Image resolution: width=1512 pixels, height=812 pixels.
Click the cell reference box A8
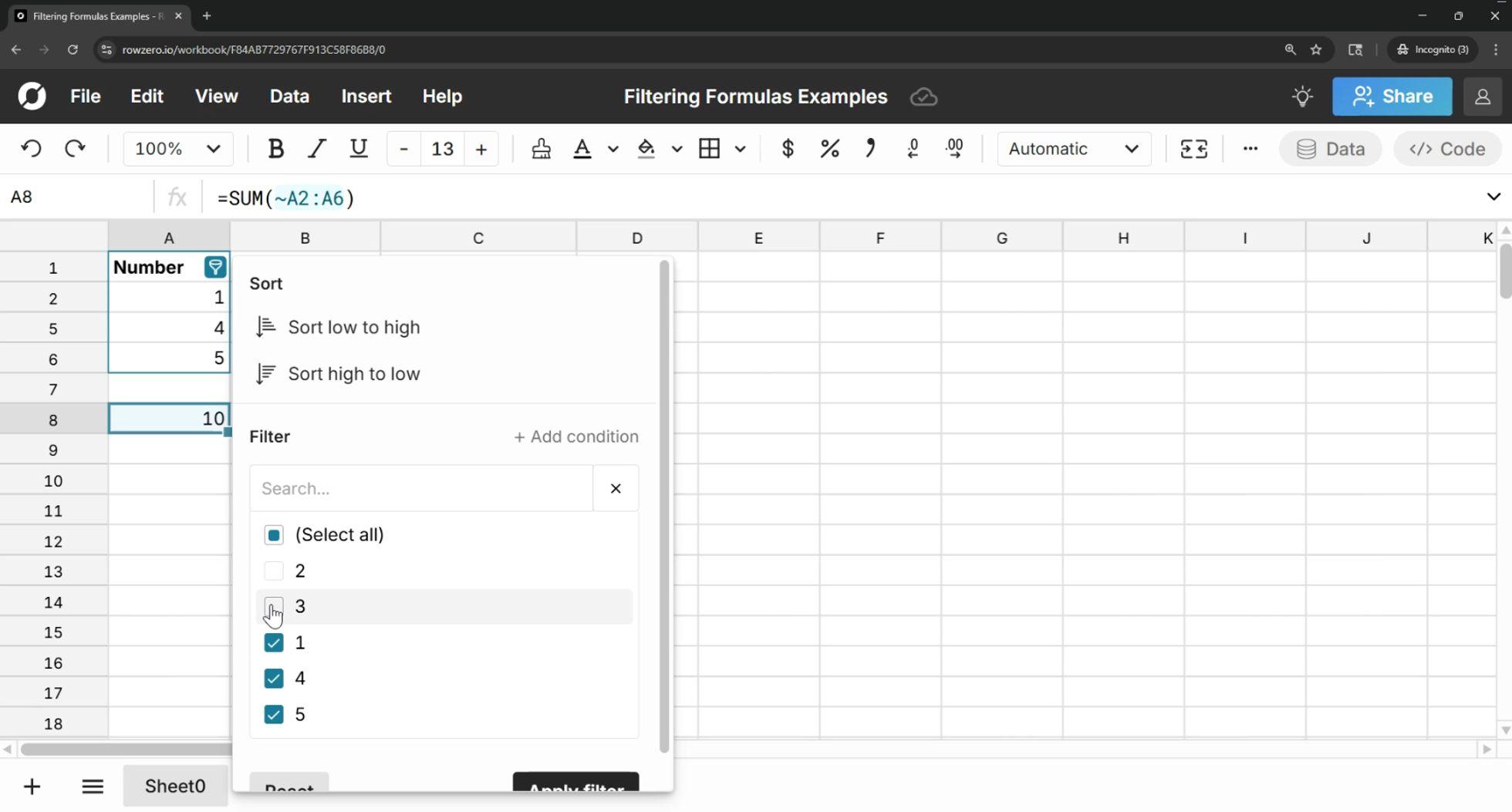(77, 197)
